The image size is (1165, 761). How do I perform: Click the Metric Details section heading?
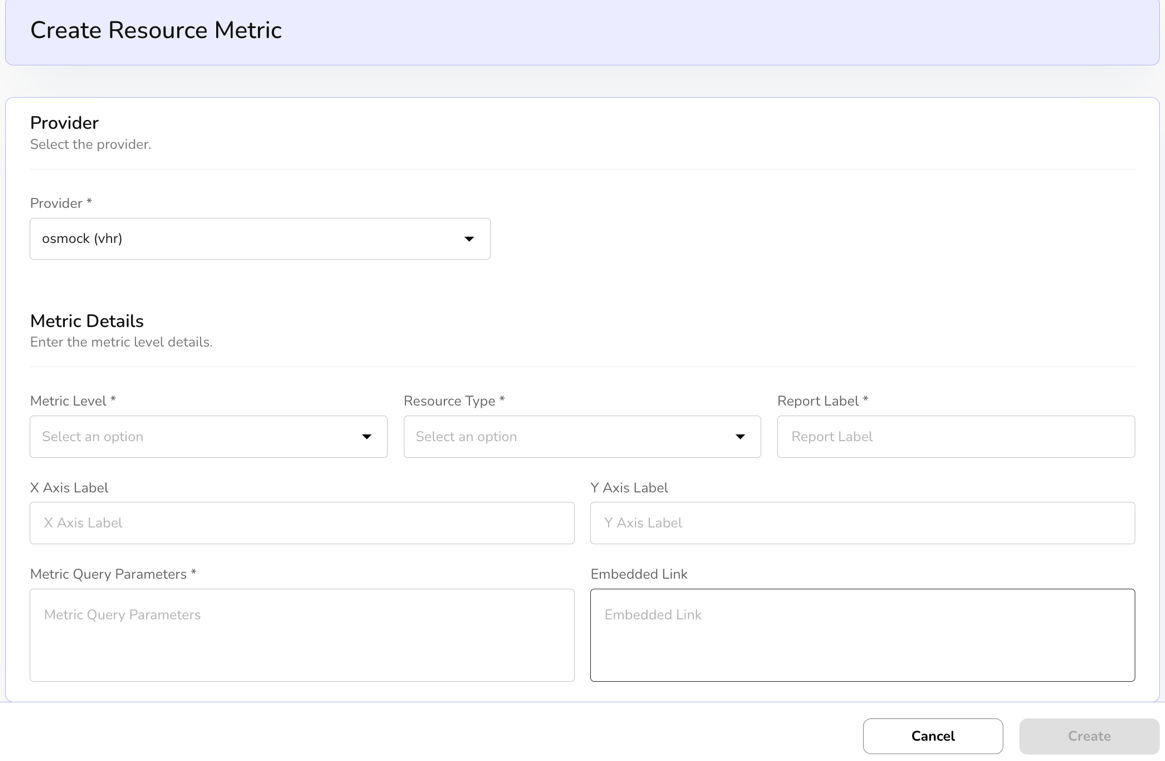tap(87, 321)
